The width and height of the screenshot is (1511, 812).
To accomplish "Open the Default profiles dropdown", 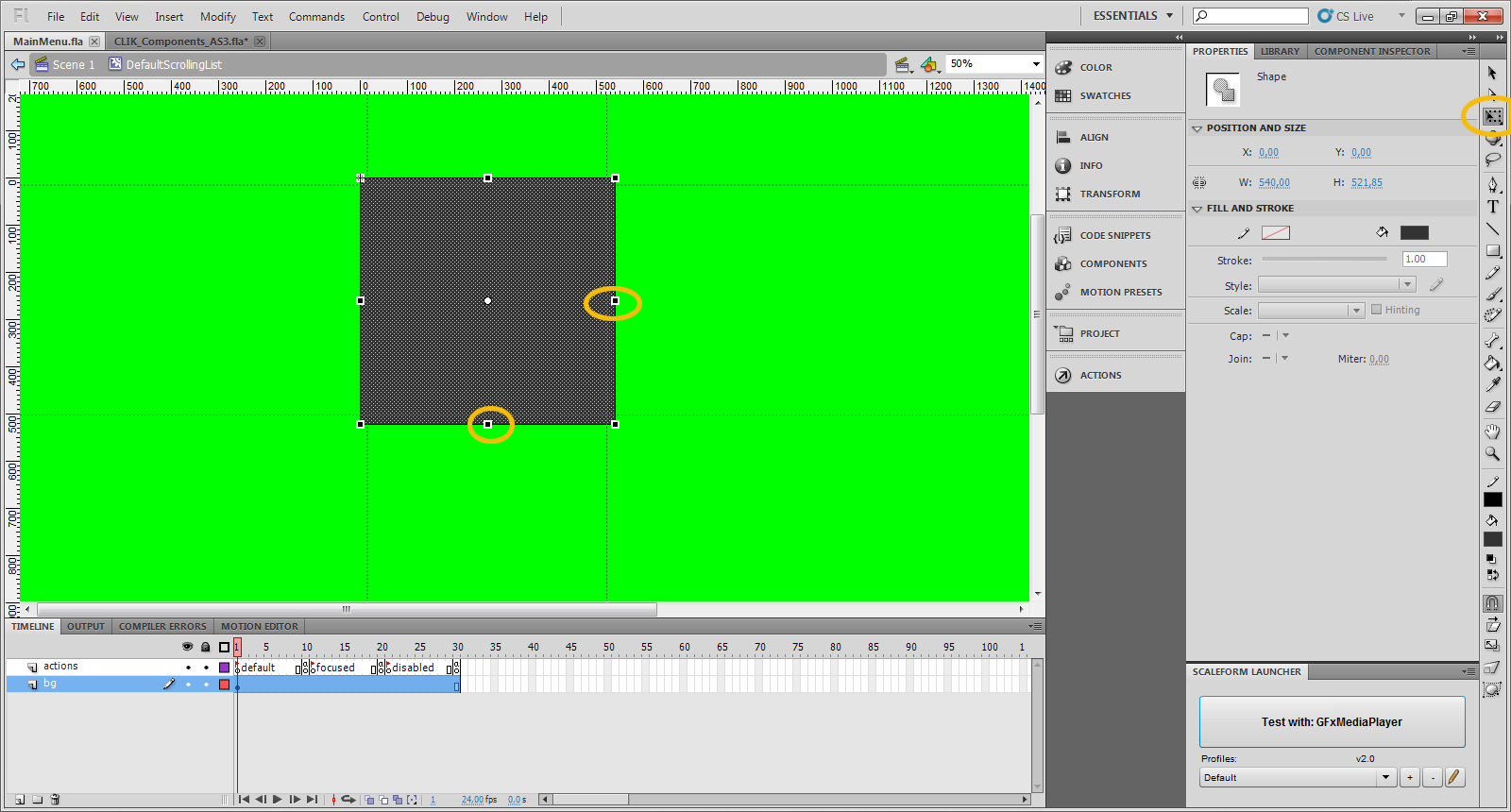I will [x=1385, y=778].
